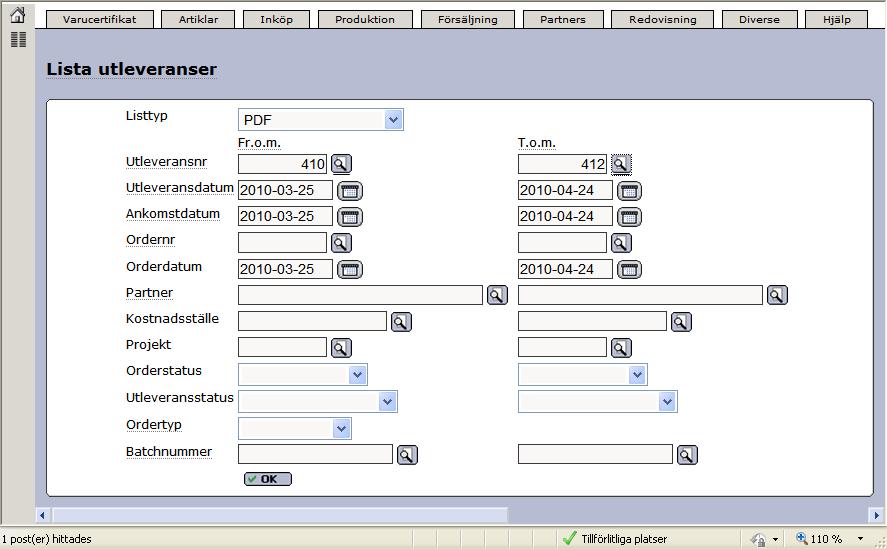Click the Ankomstdatum label link
The image size is (887, 549).
[173, 213]
